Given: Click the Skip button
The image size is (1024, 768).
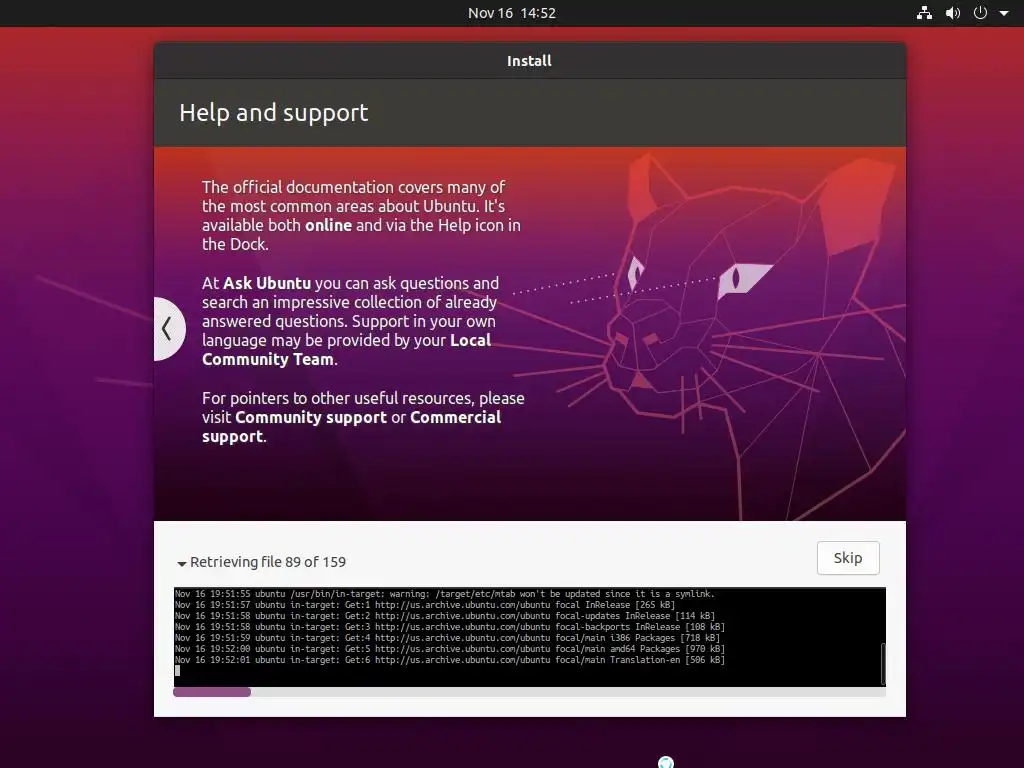Looking at the screenshot, I should click(x=848, y=558).
